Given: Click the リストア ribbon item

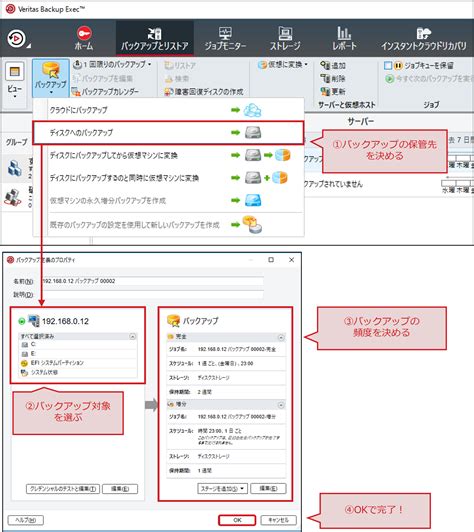Looking at the screenshot, I should [180, 65].
